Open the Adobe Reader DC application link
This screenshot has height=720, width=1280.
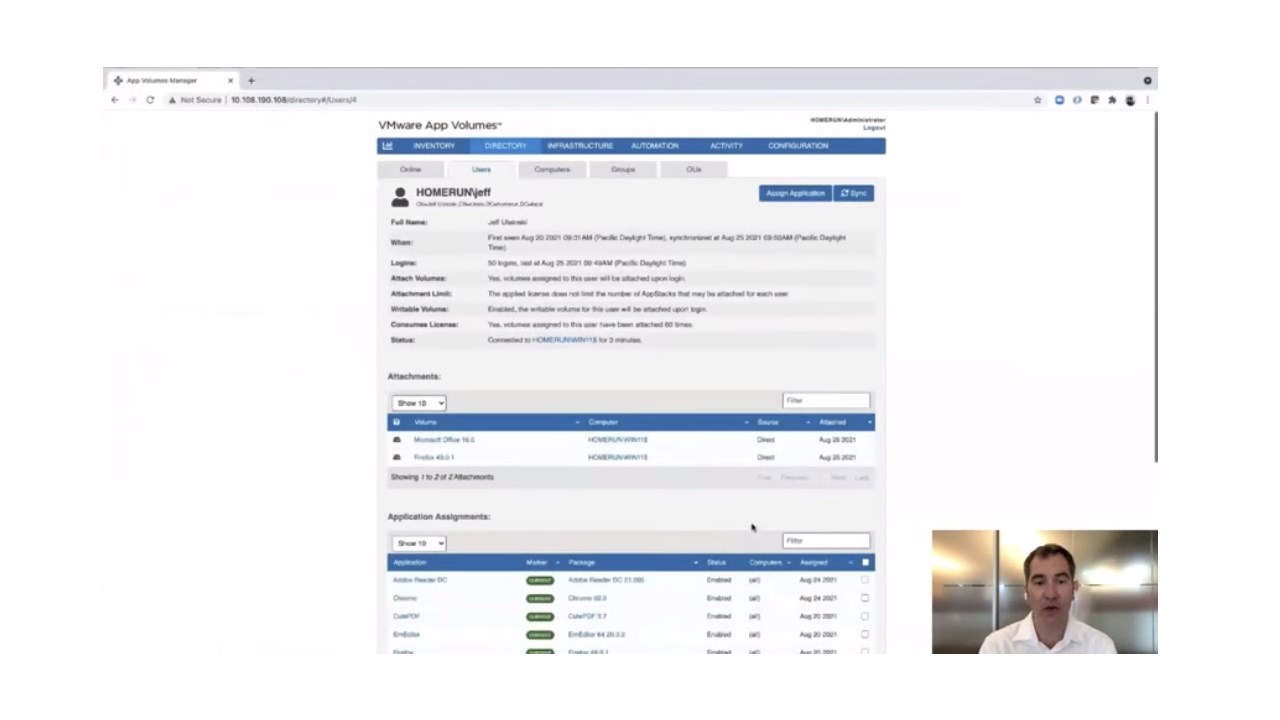420,580
